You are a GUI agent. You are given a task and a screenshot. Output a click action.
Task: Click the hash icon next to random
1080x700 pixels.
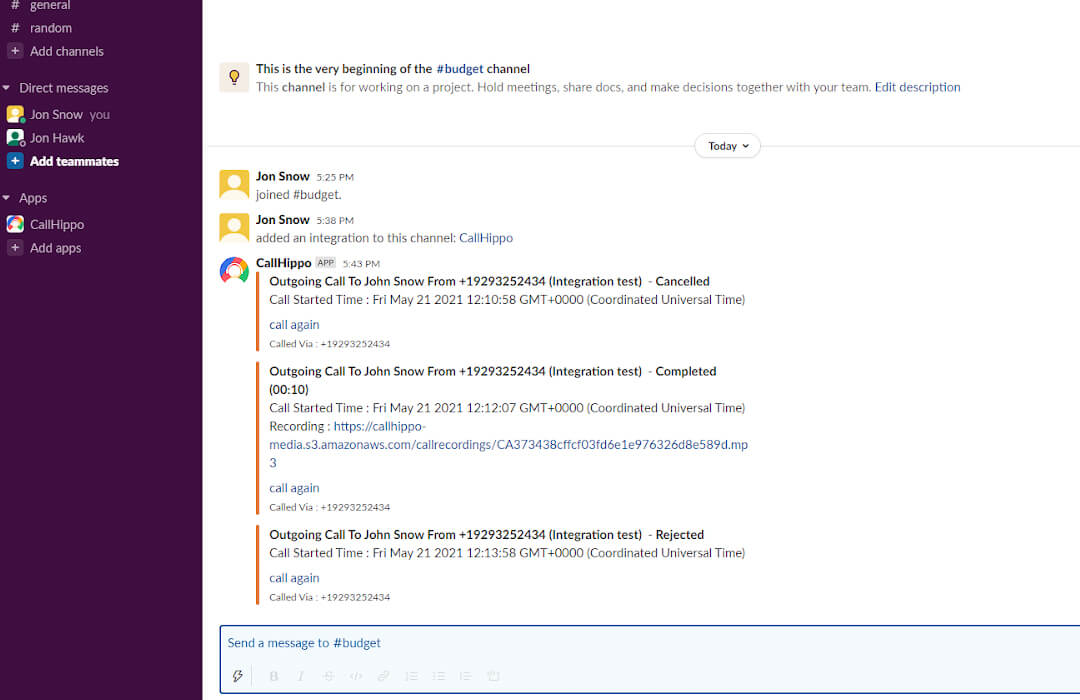(x=15, y=28)
